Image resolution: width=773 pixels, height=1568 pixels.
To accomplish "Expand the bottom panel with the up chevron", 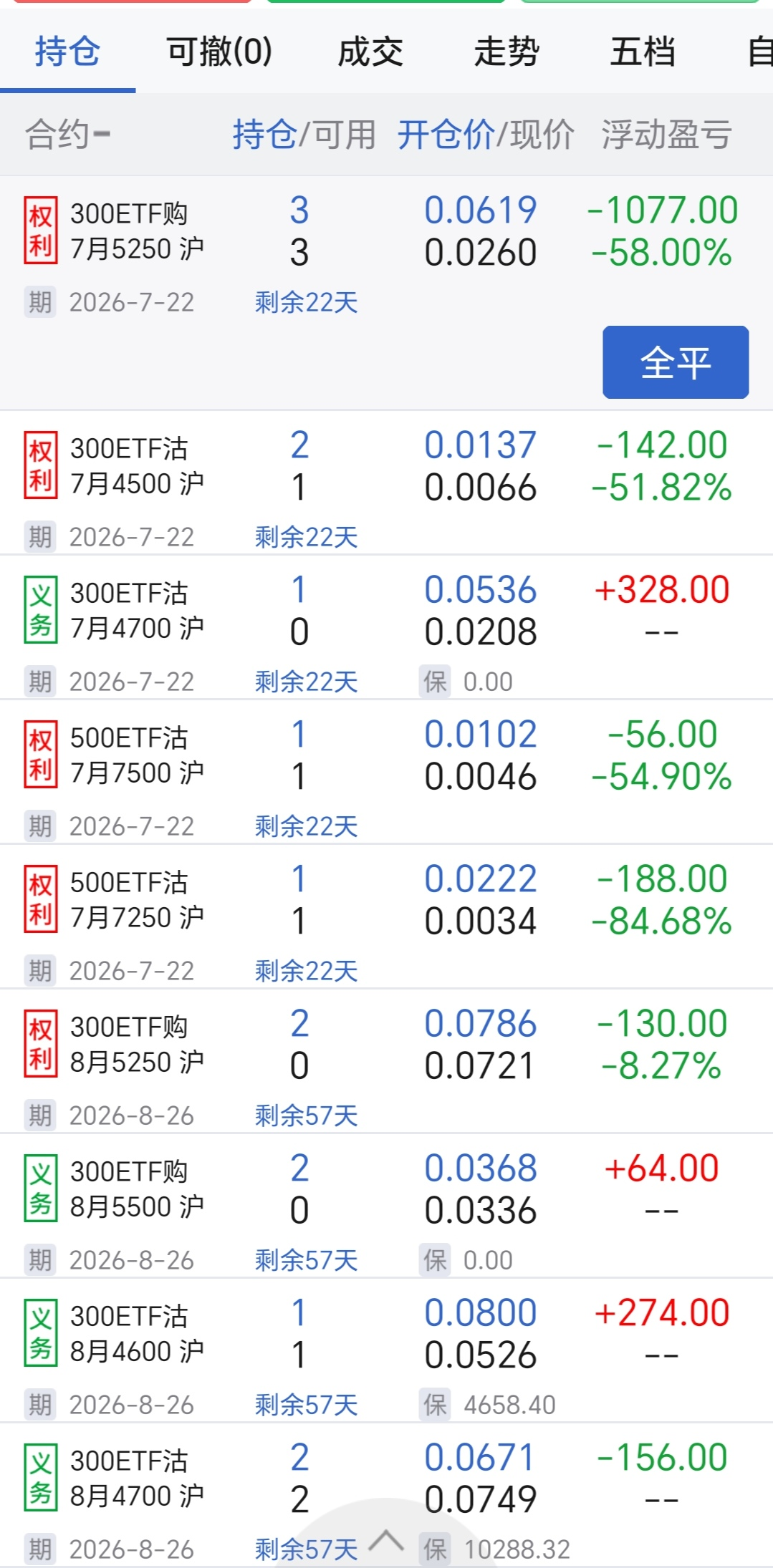I will (x=387, y=1539).
